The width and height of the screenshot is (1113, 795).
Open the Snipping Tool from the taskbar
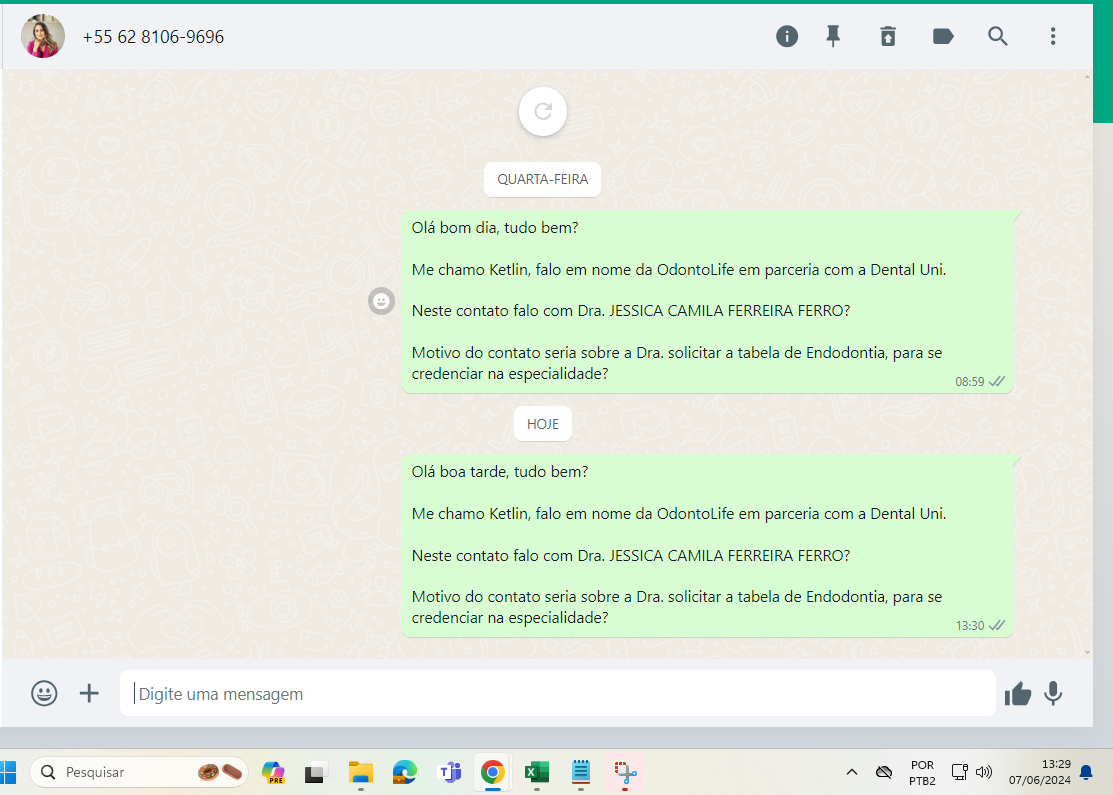coord(625,772)
